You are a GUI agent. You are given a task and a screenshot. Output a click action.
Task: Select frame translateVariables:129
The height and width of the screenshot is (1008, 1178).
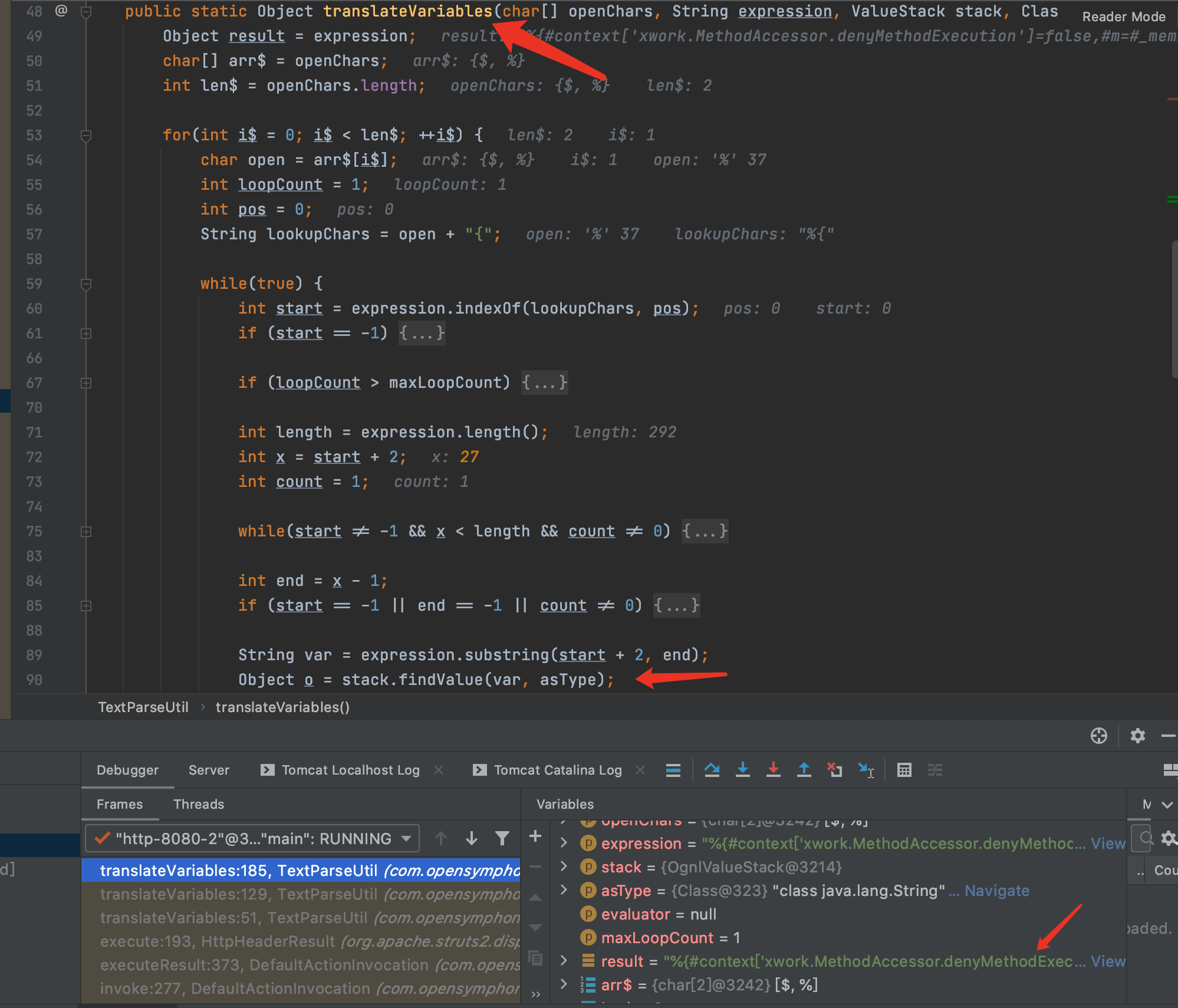click(301, 894)
